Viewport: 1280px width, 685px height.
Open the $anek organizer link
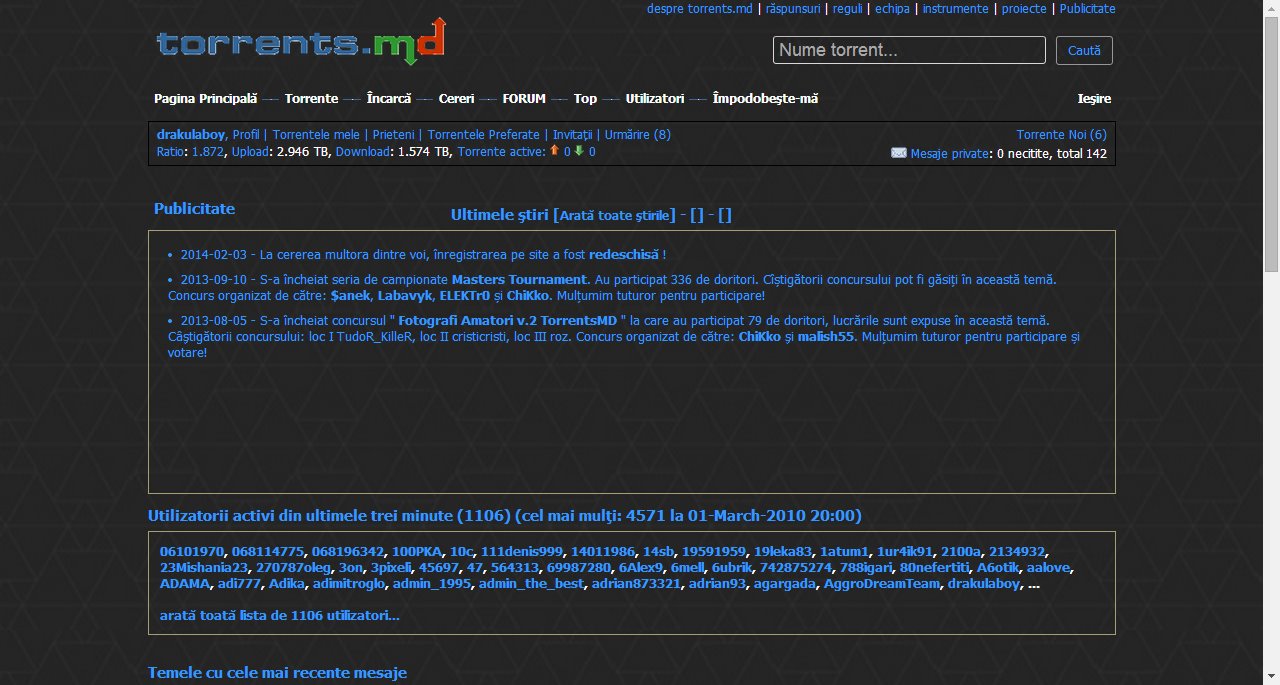point(351,296)
